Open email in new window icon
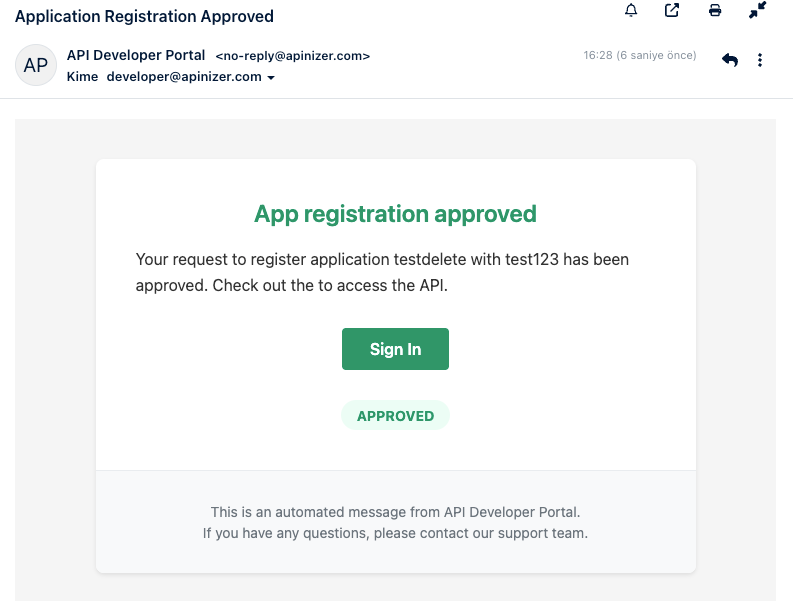 click(x=672, y=11)
